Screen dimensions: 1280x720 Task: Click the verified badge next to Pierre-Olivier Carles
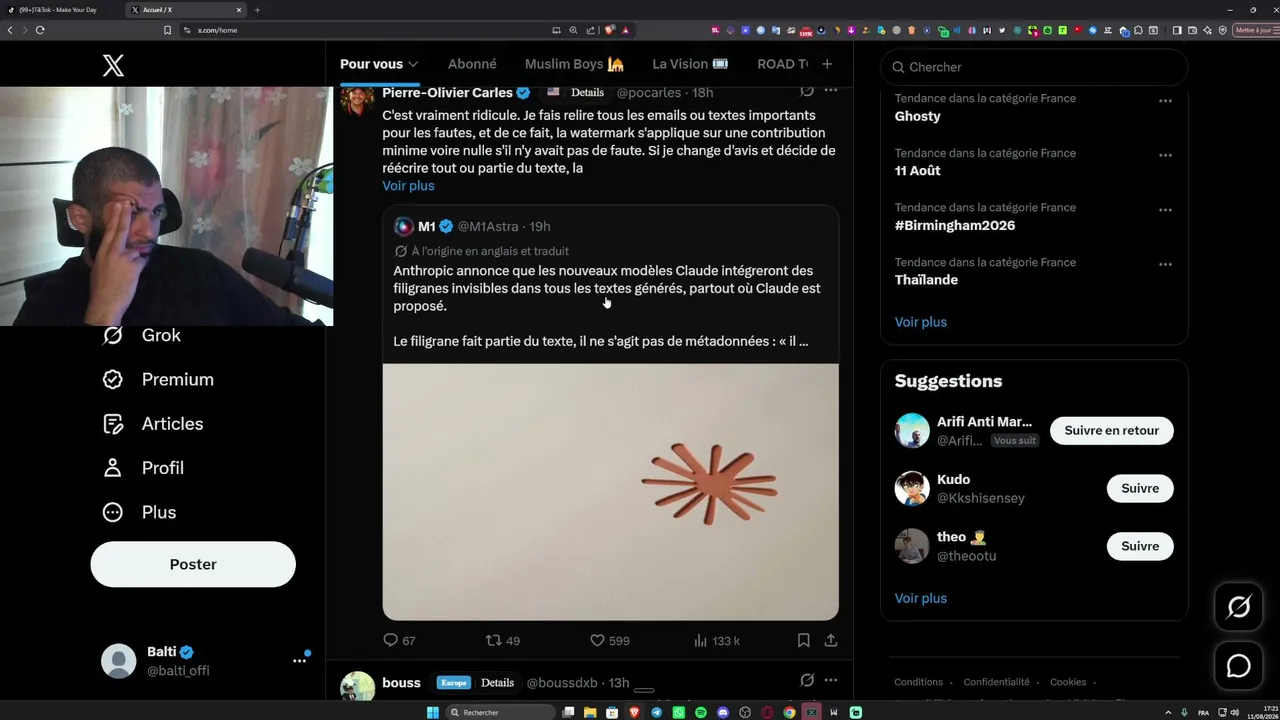pyautogui.click(x=523, y=92)
